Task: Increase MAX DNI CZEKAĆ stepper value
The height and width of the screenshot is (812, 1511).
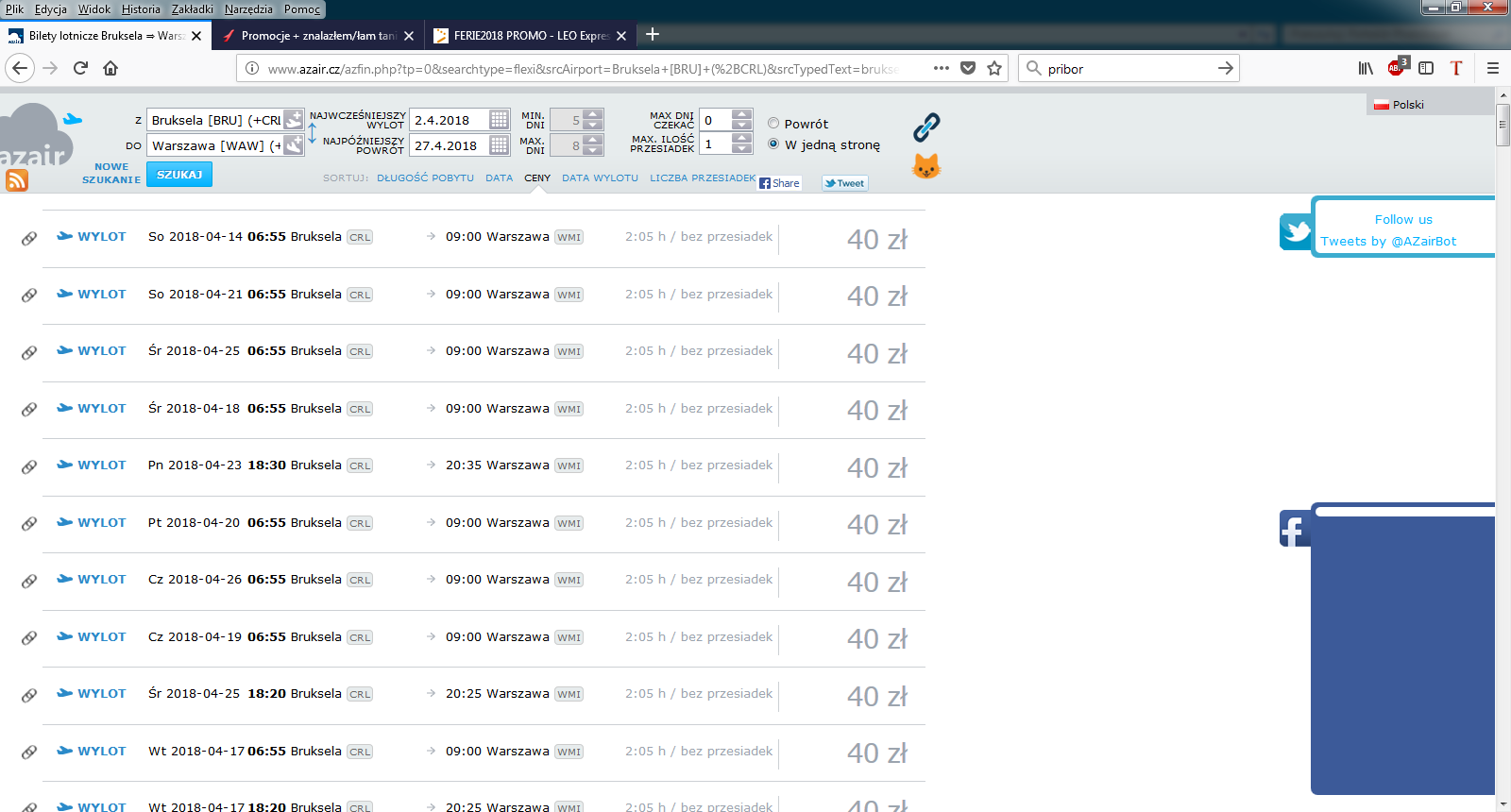Action: pos(742,114)
